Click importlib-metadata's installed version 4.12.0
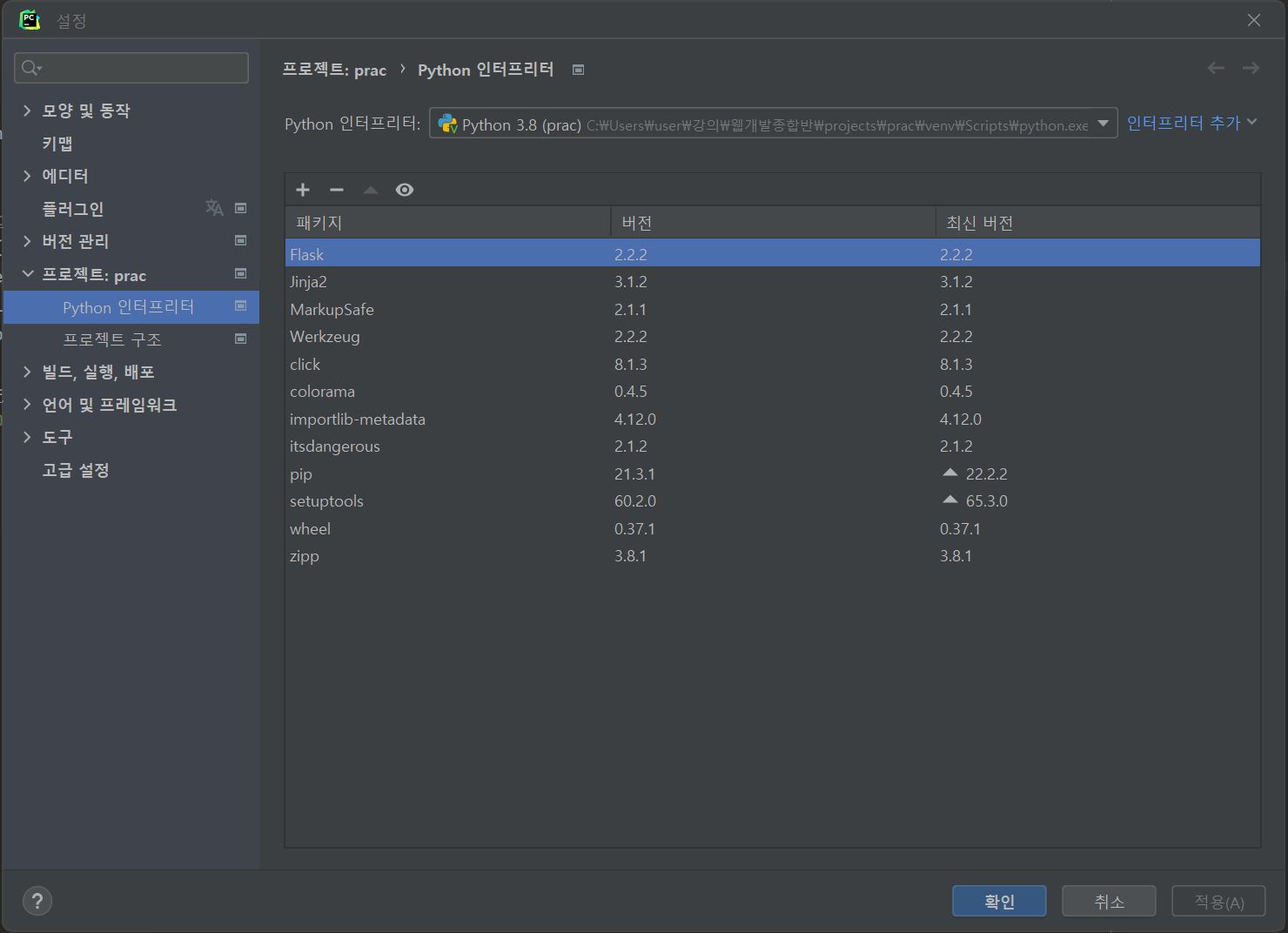Image resolution: width=1288 pixels, height=933 pixels. [635, 419]
